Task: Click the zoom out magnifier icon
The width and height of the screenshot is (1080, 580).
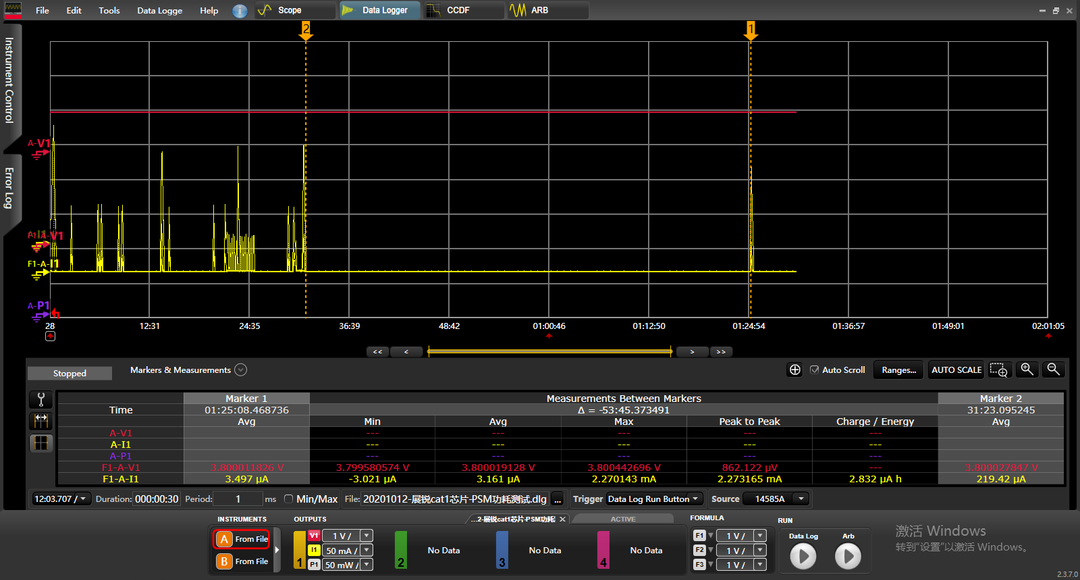Action: coord(1052,370)
